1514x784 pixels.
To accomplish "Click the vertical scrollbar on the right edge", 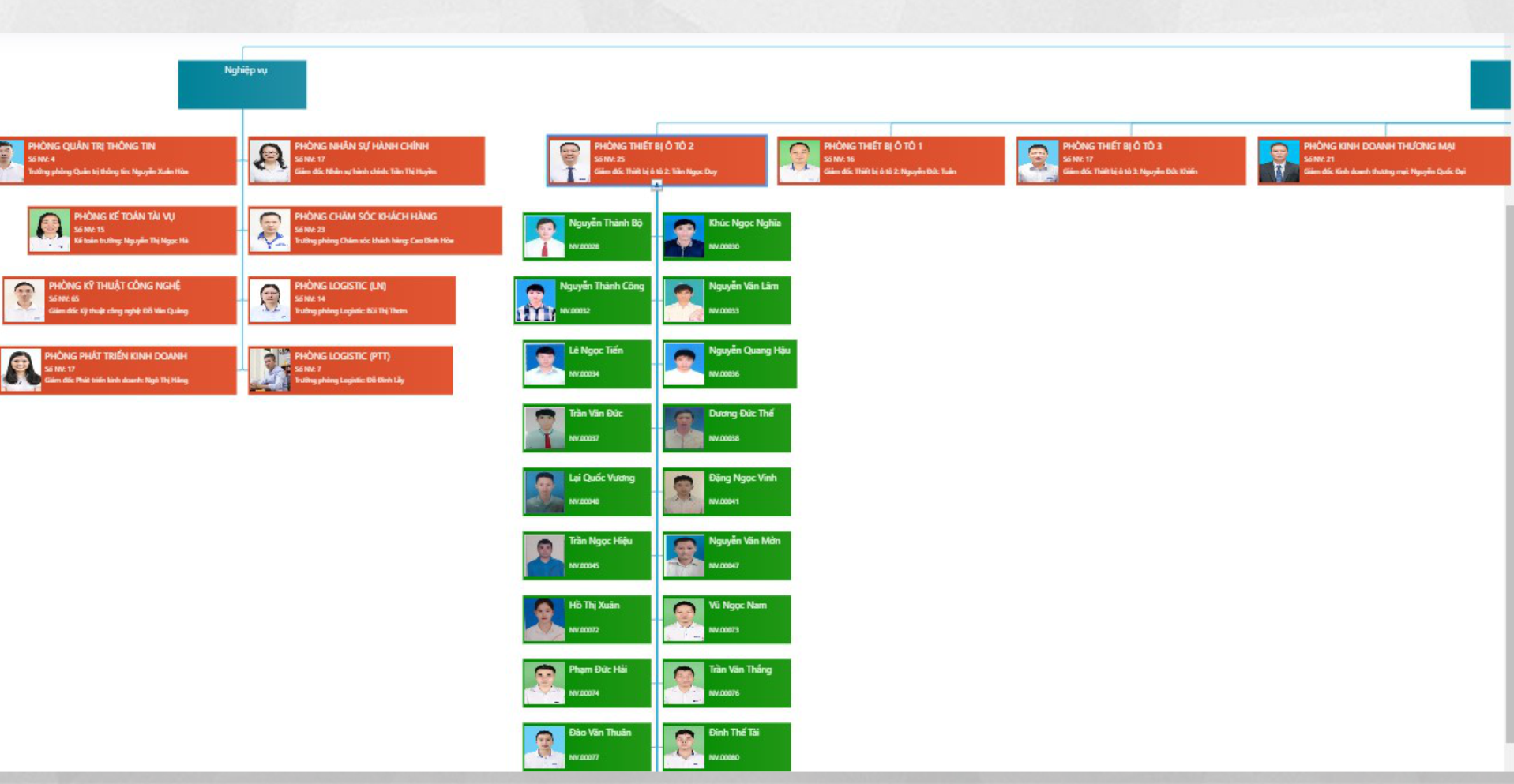I will point(1509,474).
